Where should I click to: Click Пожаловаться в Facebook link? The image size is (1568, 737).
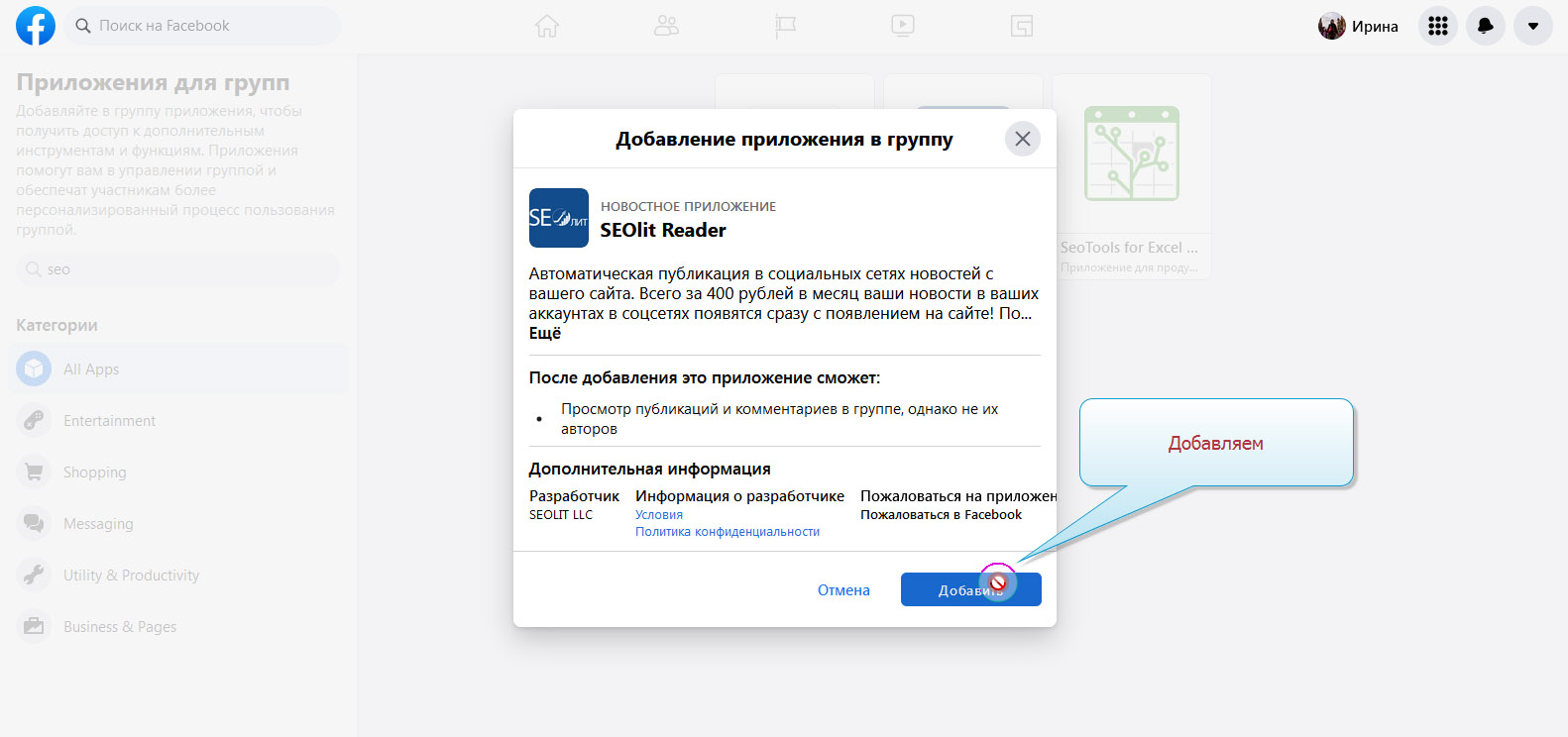941,515
